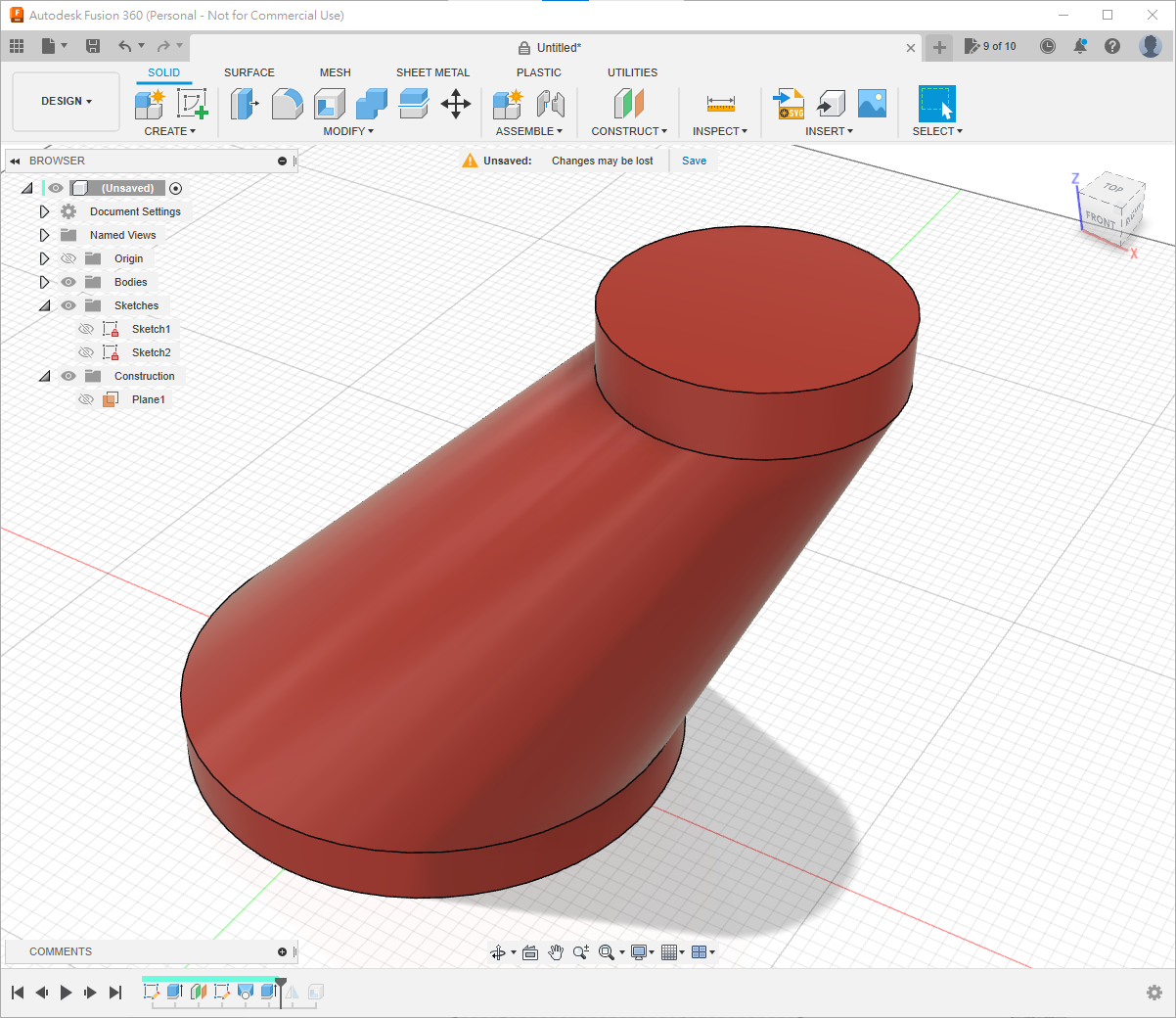The image size is (1176, 1018).
Task: Collapse the Sketches folder
Action: pyautogui.click(x=44, y=305)
